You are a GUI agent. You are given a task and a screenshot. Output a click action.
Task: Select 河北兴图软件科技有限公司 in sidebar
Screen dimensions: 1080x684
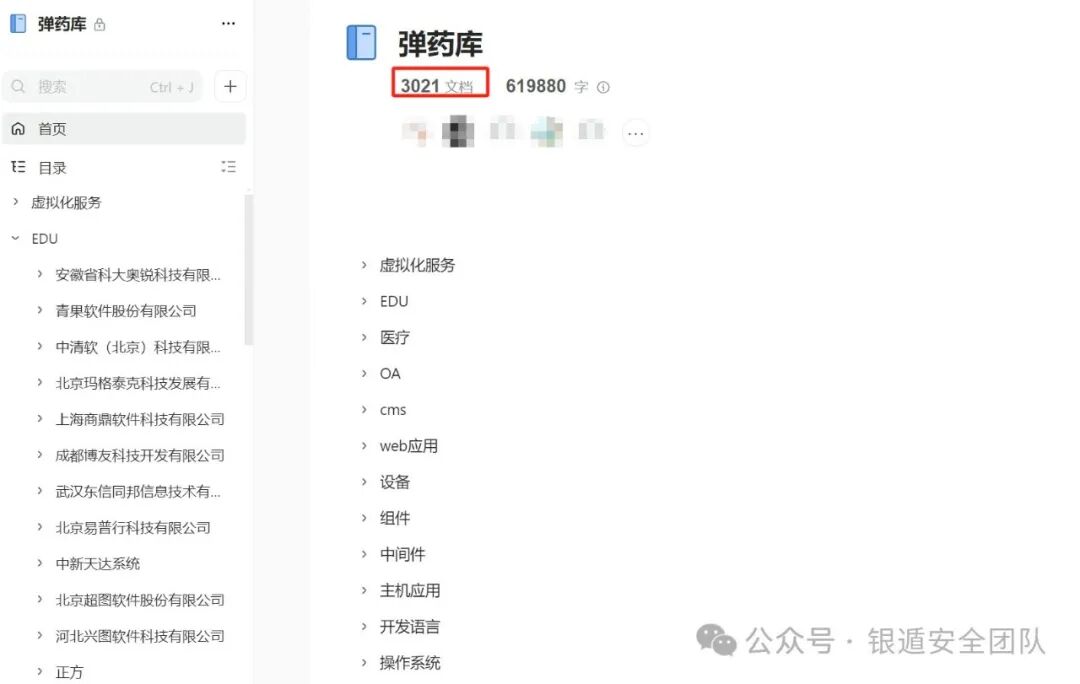(x=140, y=636)
